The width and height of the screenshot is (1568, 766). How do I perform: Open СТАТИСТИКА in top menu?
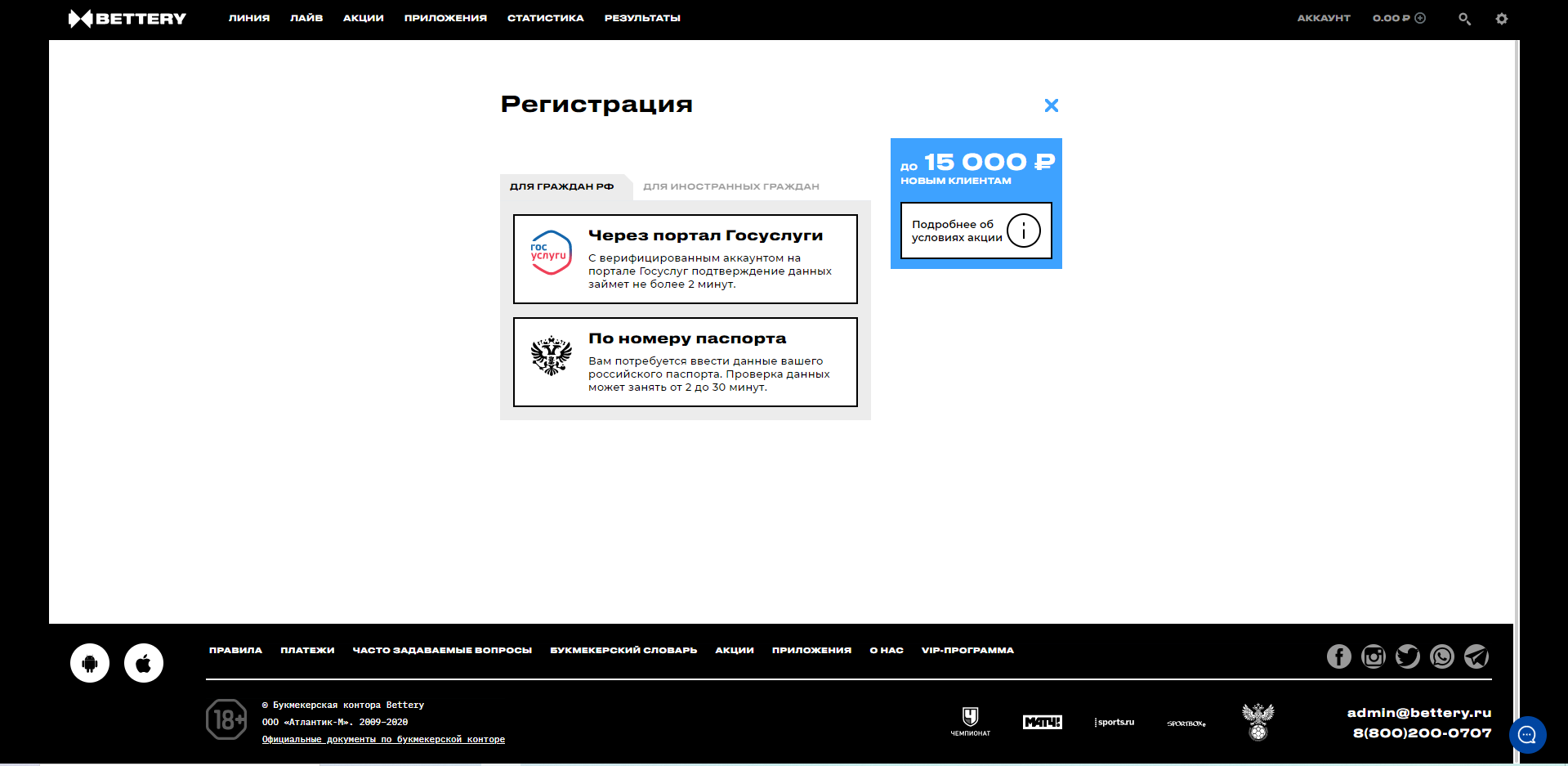pos(546,18)
